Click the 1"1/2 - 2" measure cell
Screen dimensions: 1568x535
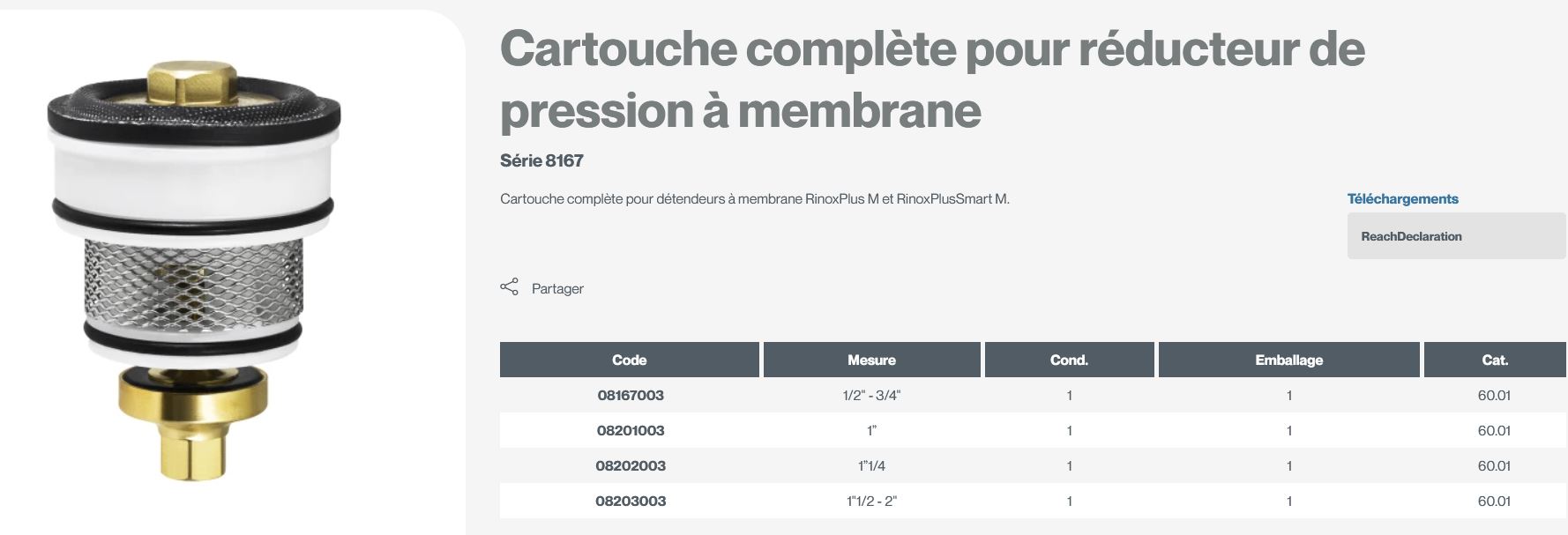coord(871,502)
